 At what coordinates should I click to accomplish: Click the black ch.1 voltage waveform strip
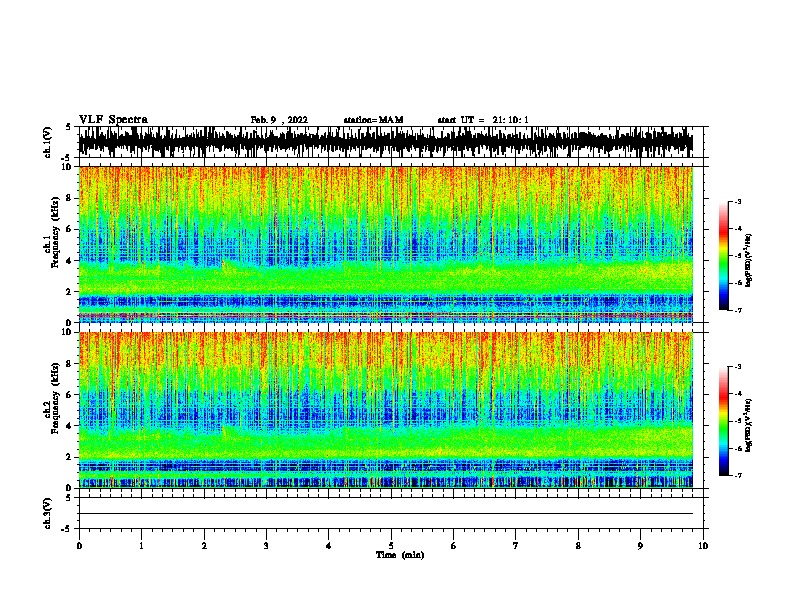385,142
